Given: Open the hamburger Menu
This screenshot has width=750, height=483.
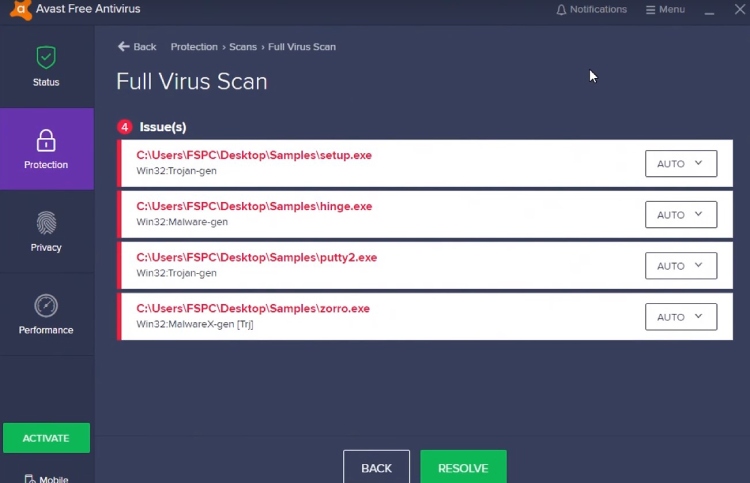Looking at the screenshot, I should pyautogui.click(x=665, y=10).
